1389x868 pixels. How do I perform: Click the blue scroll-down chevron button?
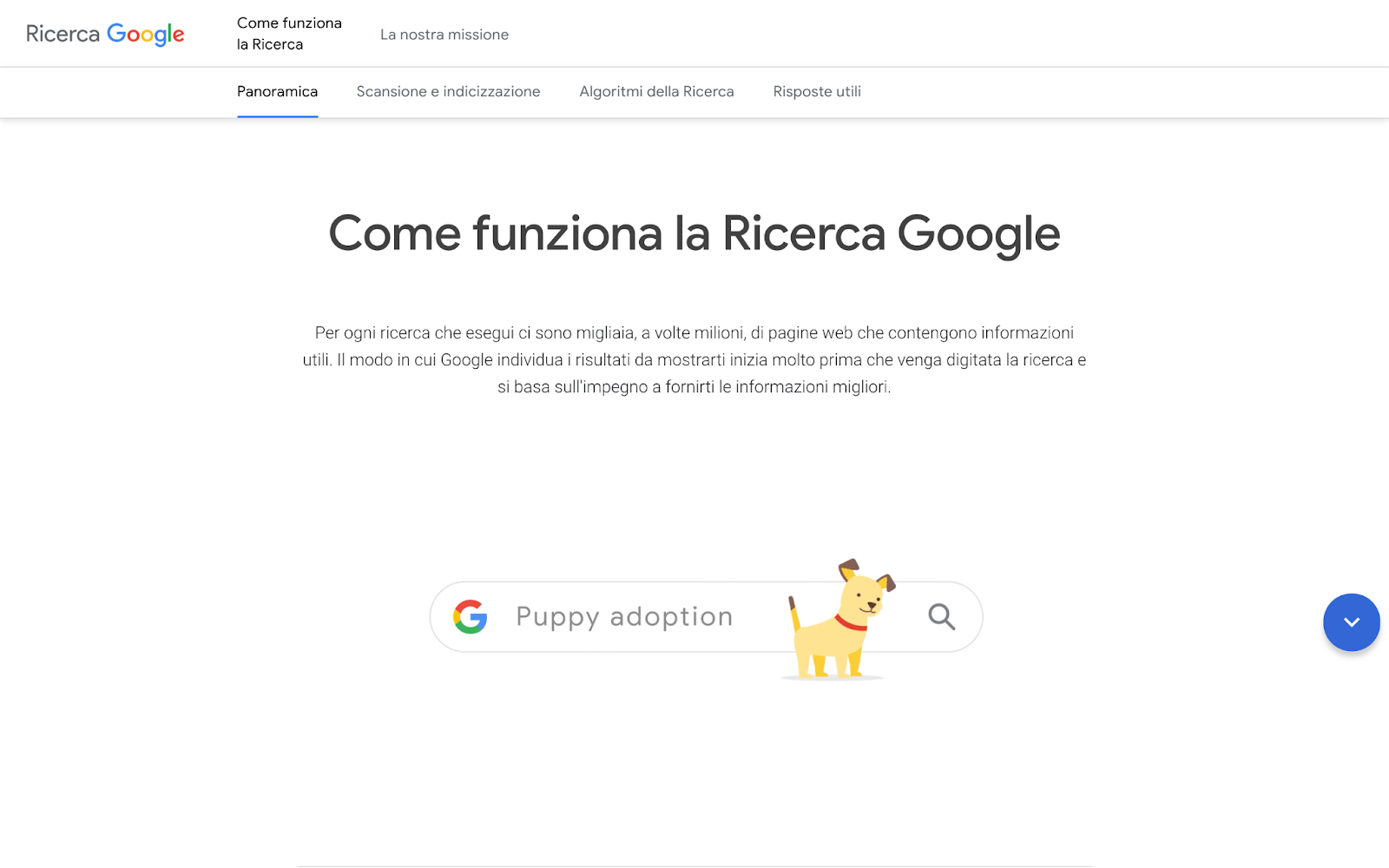coord(1351,621)
